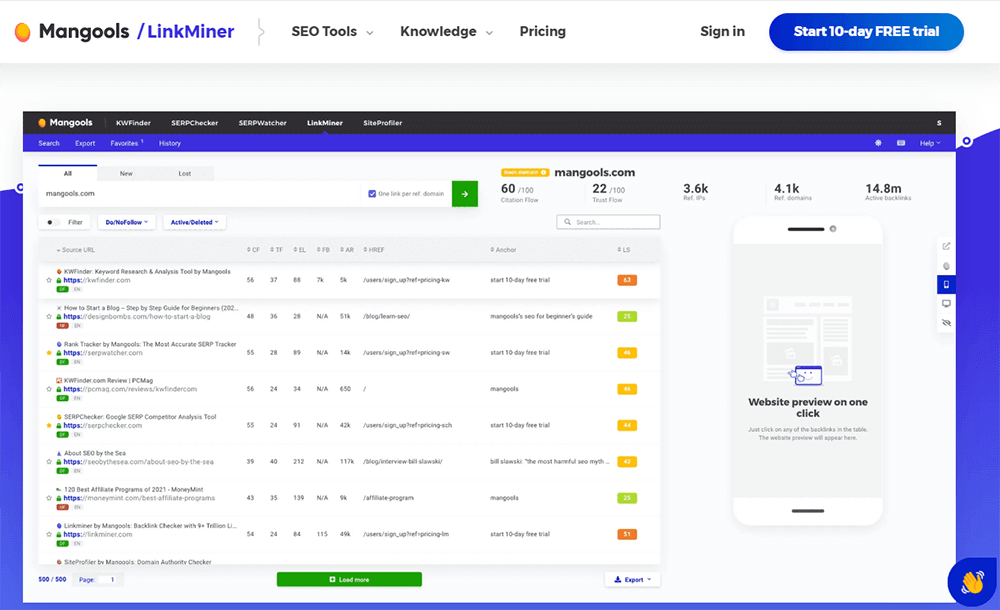The height and width of the screenshot is (610, 1000).
Task: Sort table by CF column header
Action: pyautogui.click(x=253, y=250)
